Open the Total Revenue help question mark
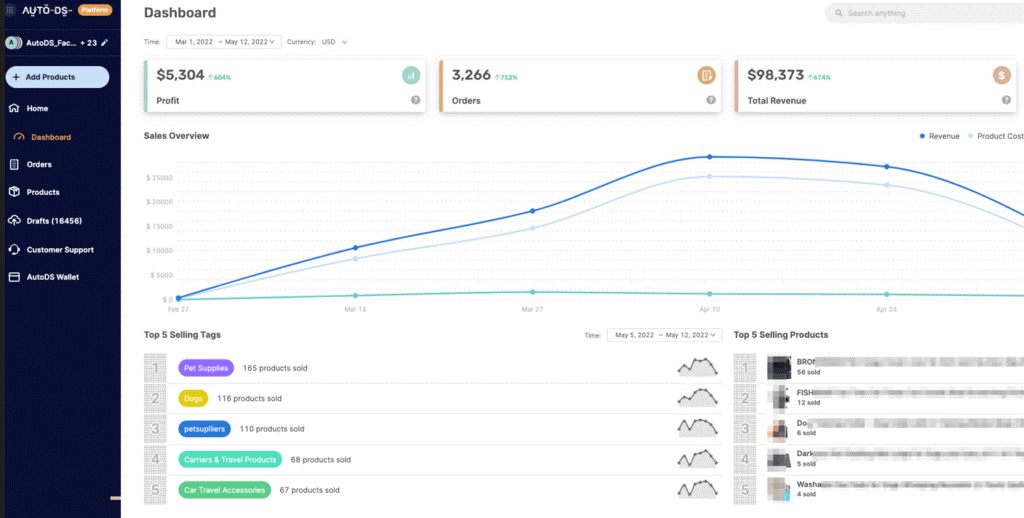The height and width of the screenshot is (518, 1024). click(1006, 100)
